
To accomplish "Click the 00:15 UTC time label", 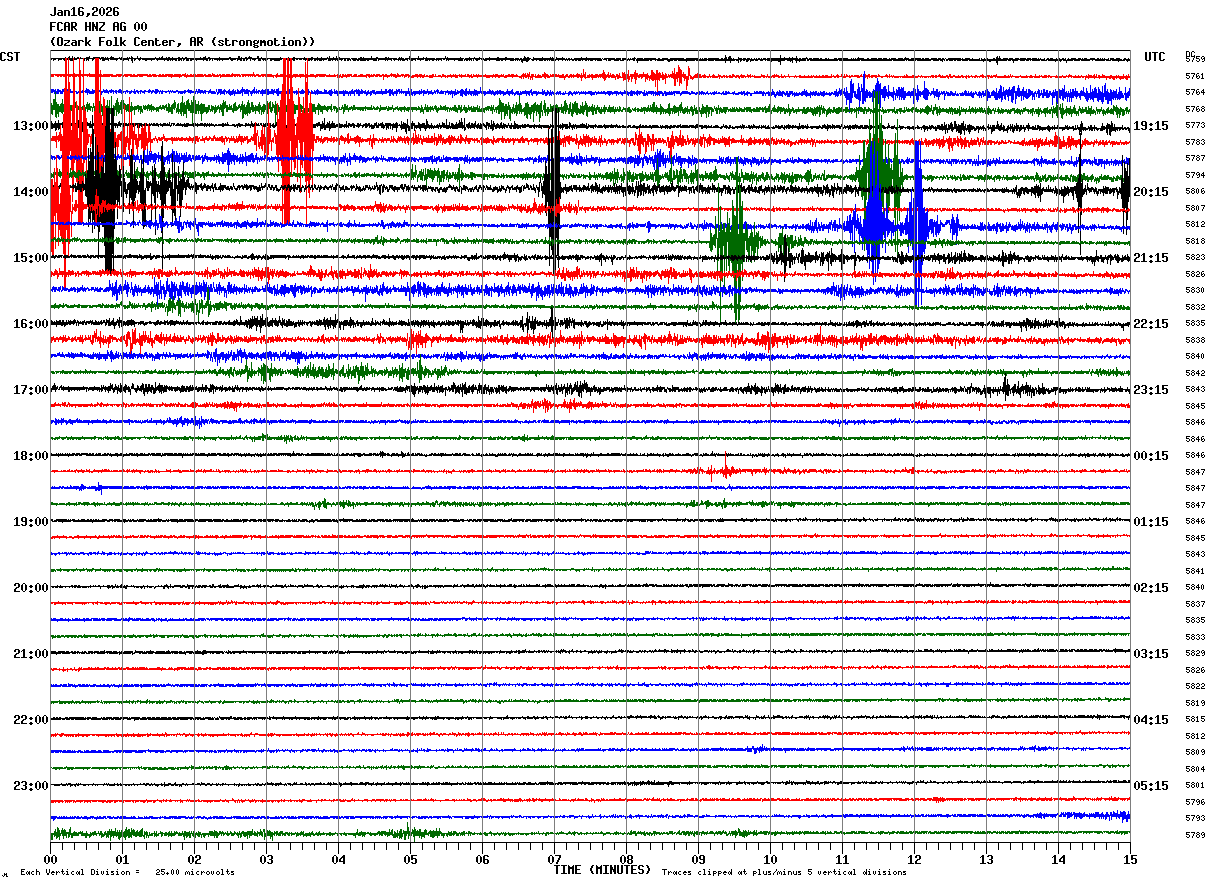I will tap(1151, 456).
